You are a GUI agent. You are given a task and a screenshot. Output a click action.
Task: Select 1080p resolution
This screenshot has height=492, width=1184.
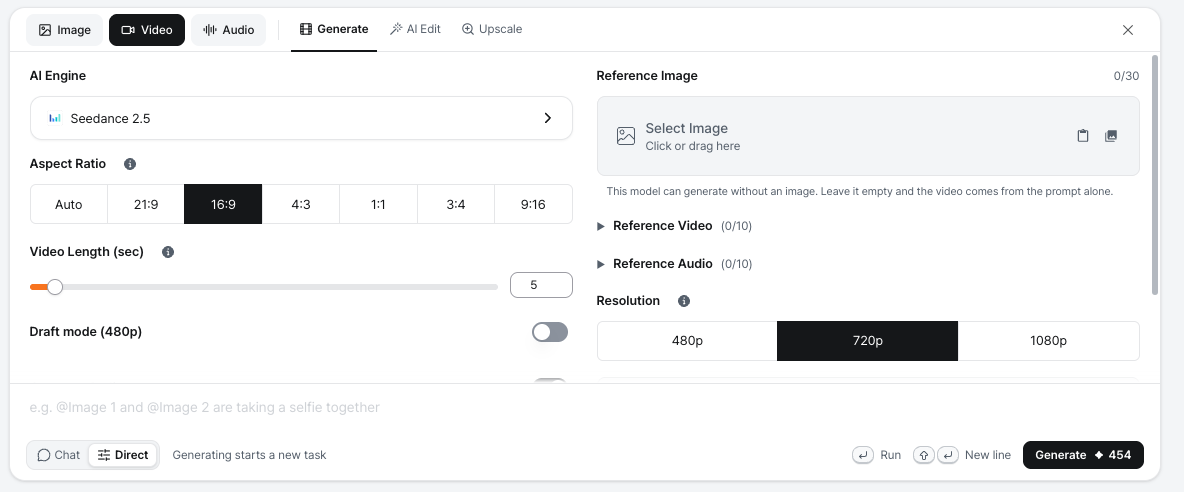[1048, 341]
